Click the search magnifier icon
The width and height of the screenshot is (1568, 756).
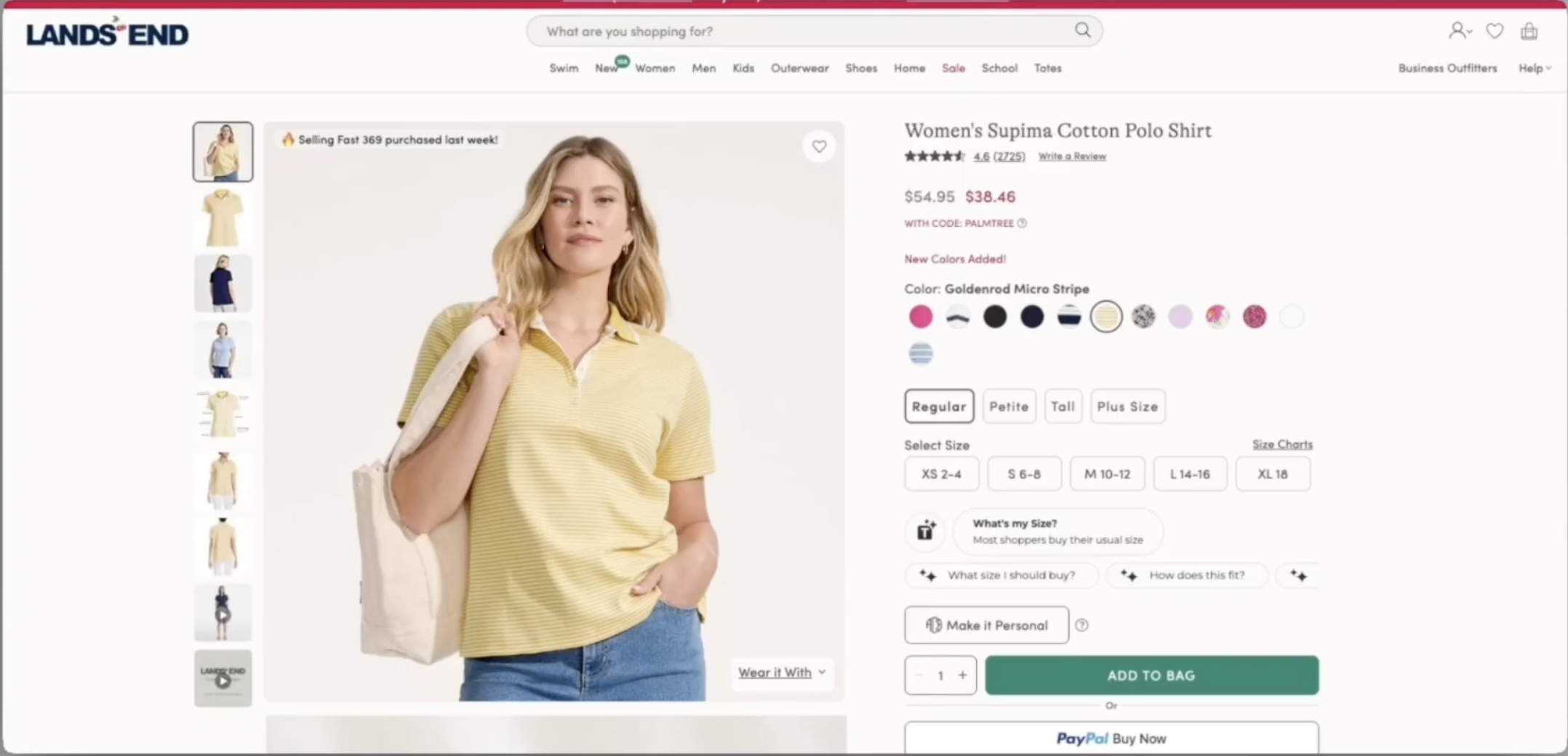[x=1083, y=31]
